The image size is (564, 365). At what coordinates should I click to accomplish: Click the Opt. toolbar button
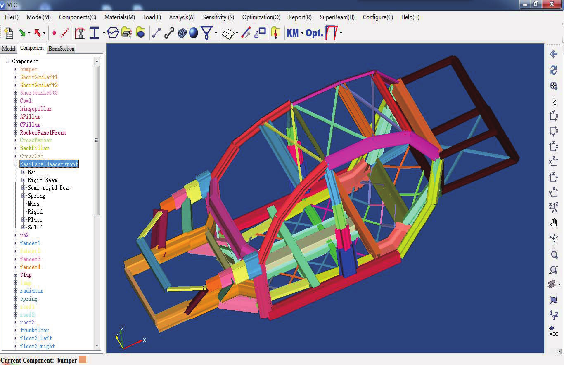pos(314,33)
